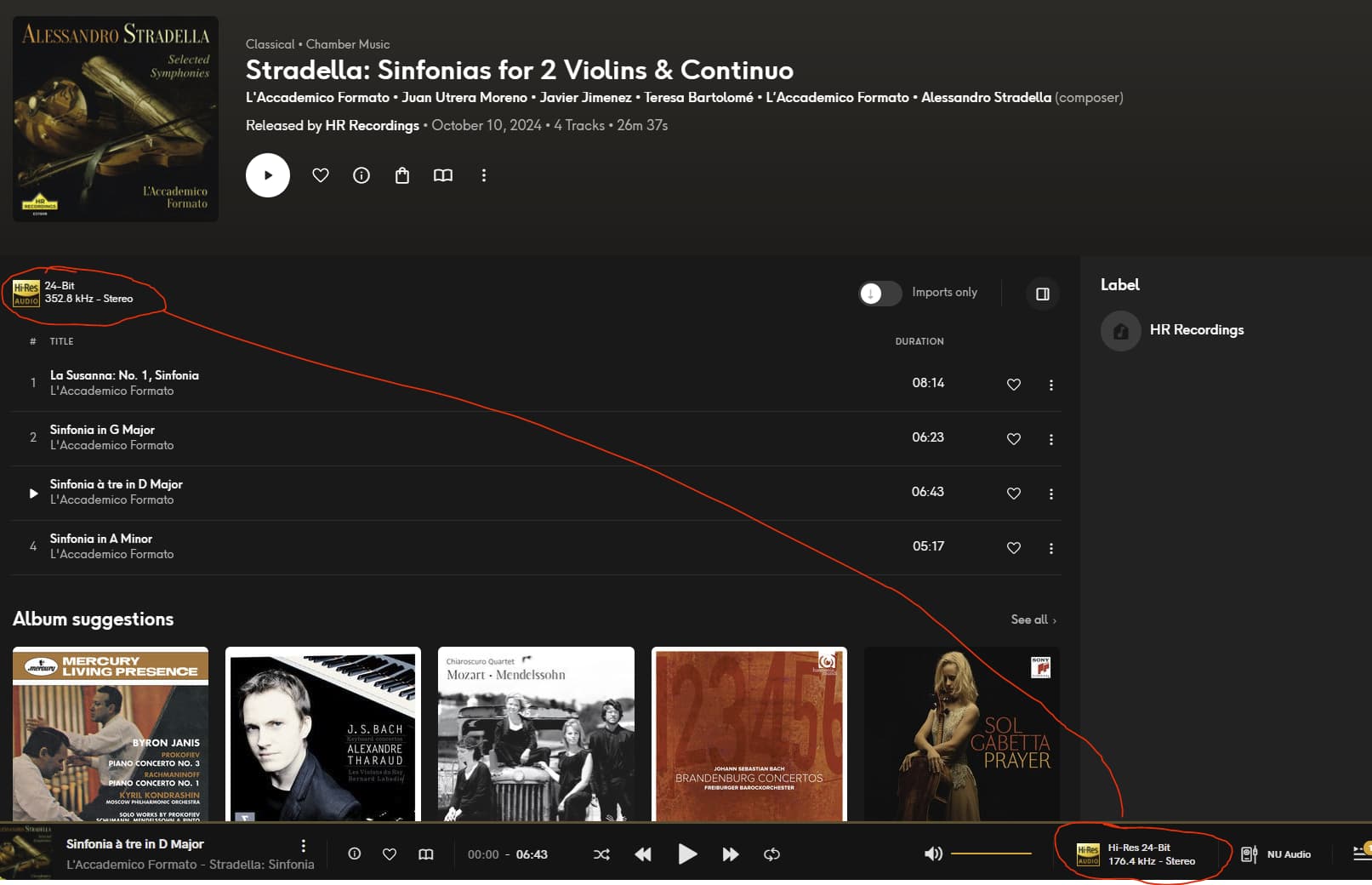Click the shopping bag purchase icon
This screenshot has width=1372, height=885.
[x=402, y=175]
